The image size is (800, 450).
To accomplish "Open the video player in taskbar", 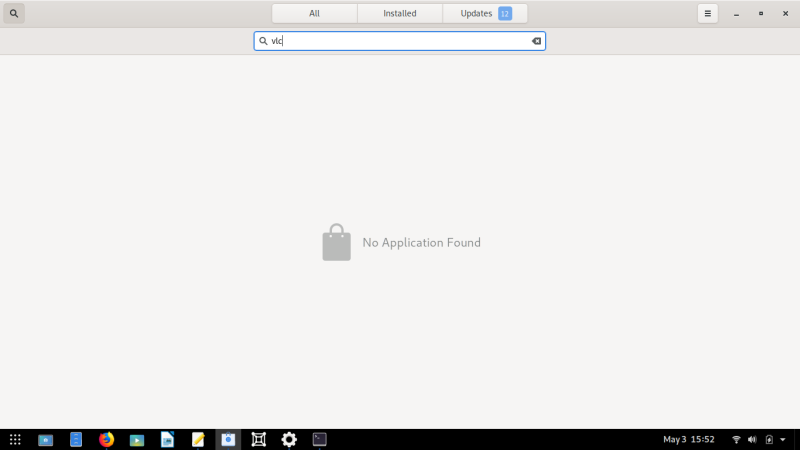I will click(x=137, y=439).
